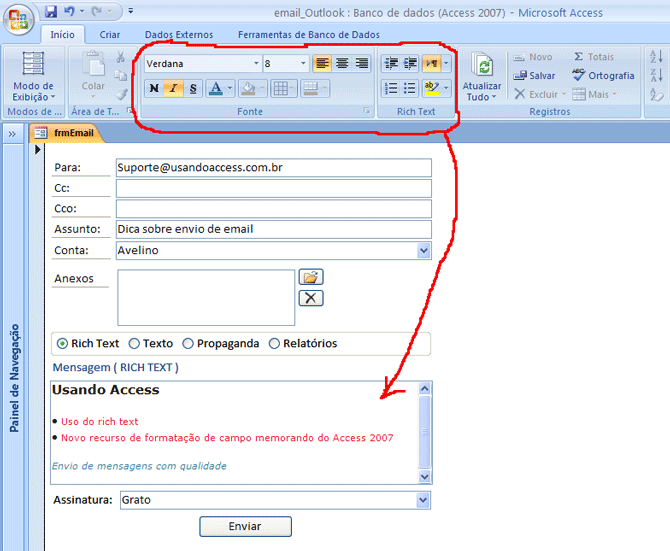Click the X remove attachment button
Viewport: 670px width, 551px height.
pos(311,298)
